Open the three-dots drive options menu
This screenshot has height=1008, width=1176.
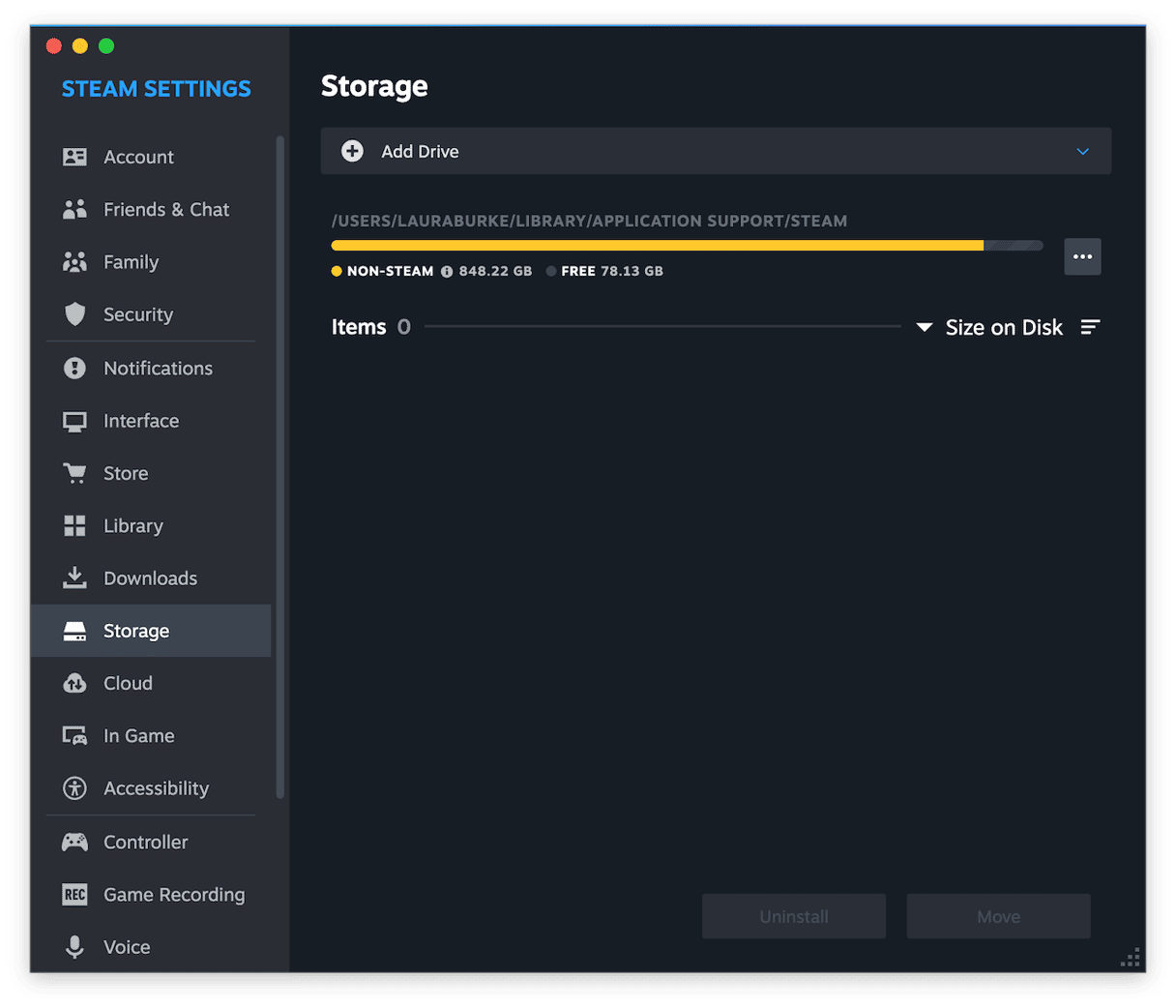tap(1082, 256)
